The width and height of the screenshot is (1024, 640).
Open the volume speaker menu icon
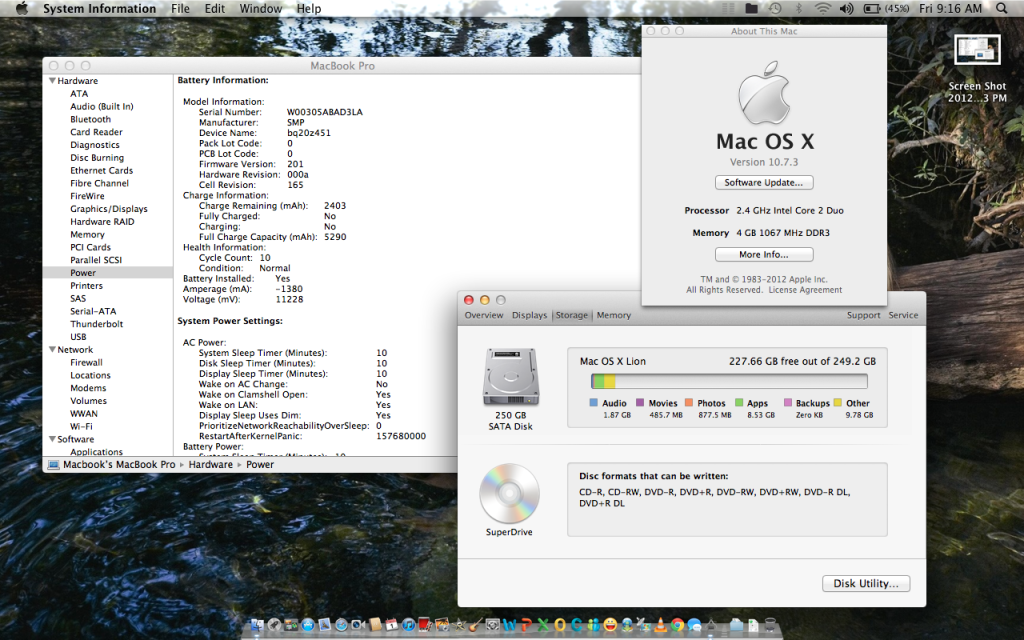846,8
